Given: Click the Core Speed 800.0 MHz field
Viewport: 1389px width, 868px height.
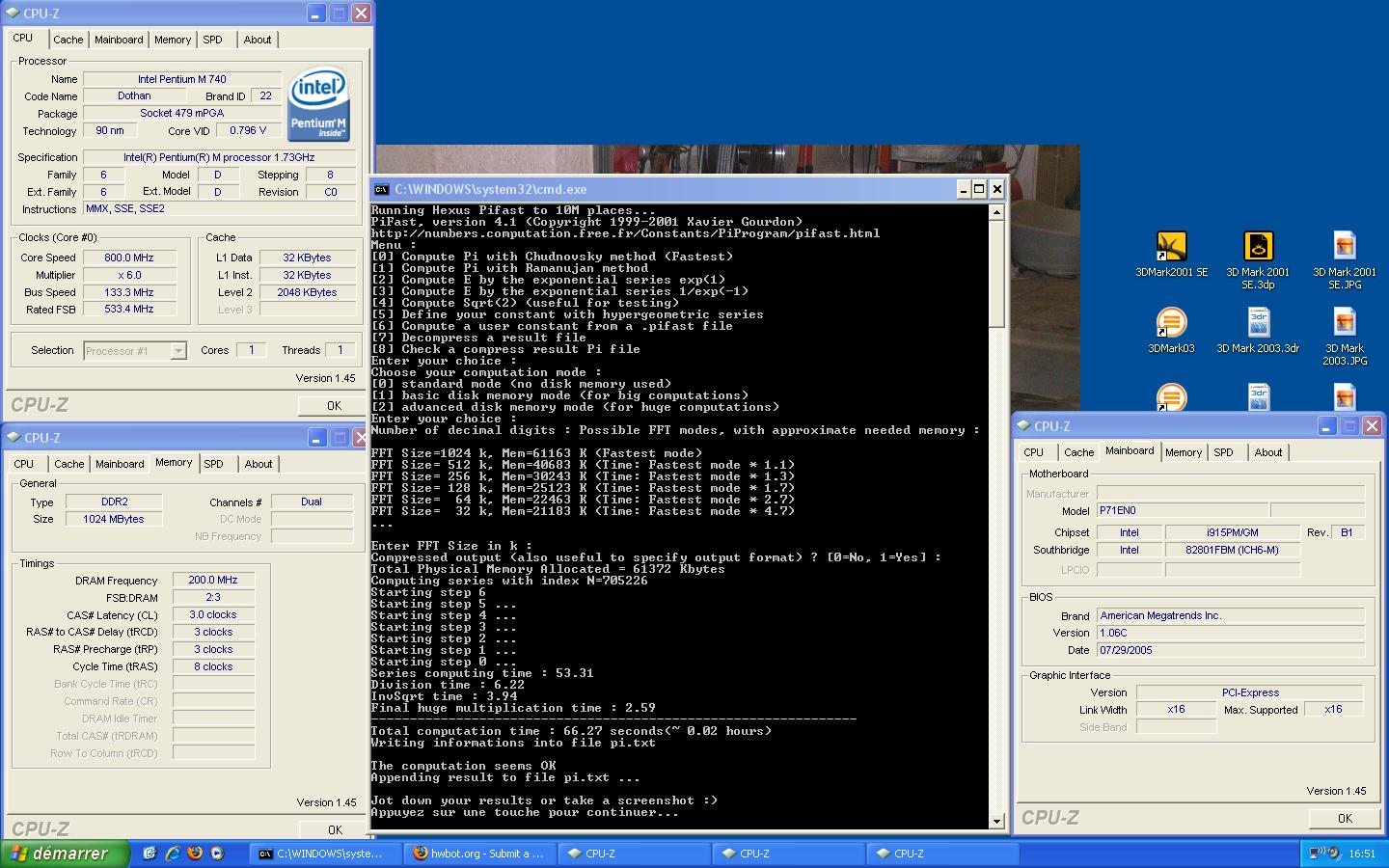Looking at the screenshot, I should 129,258.
